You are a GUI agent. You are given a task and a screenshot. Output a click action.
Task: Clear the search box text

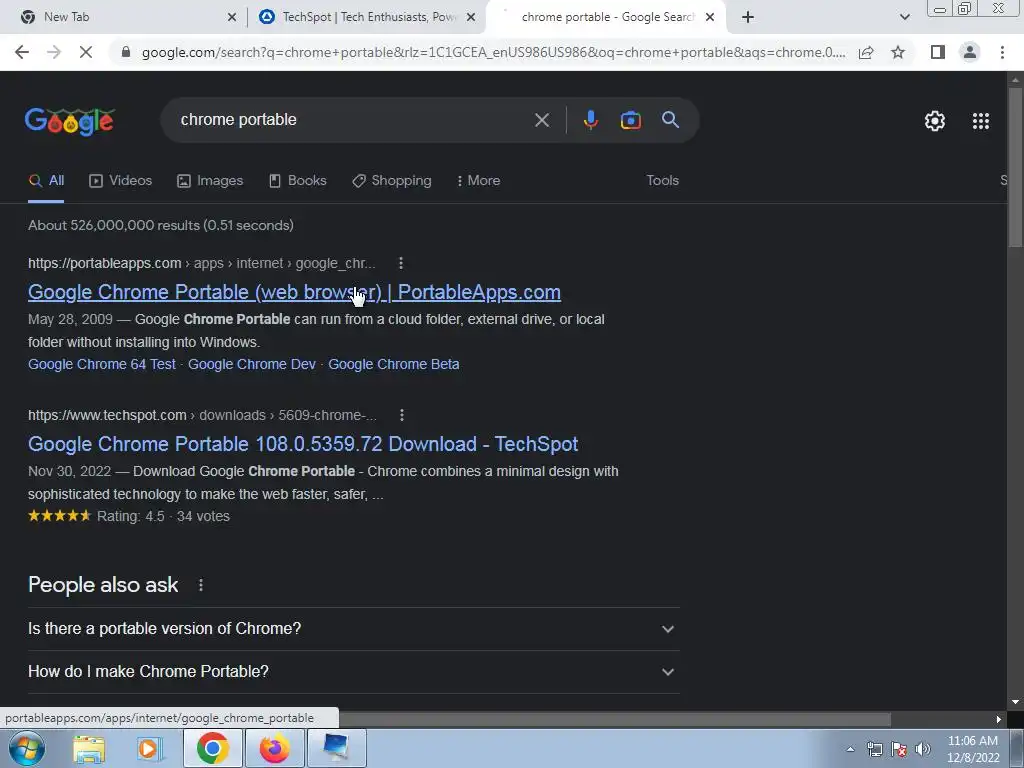click(541, 120)
